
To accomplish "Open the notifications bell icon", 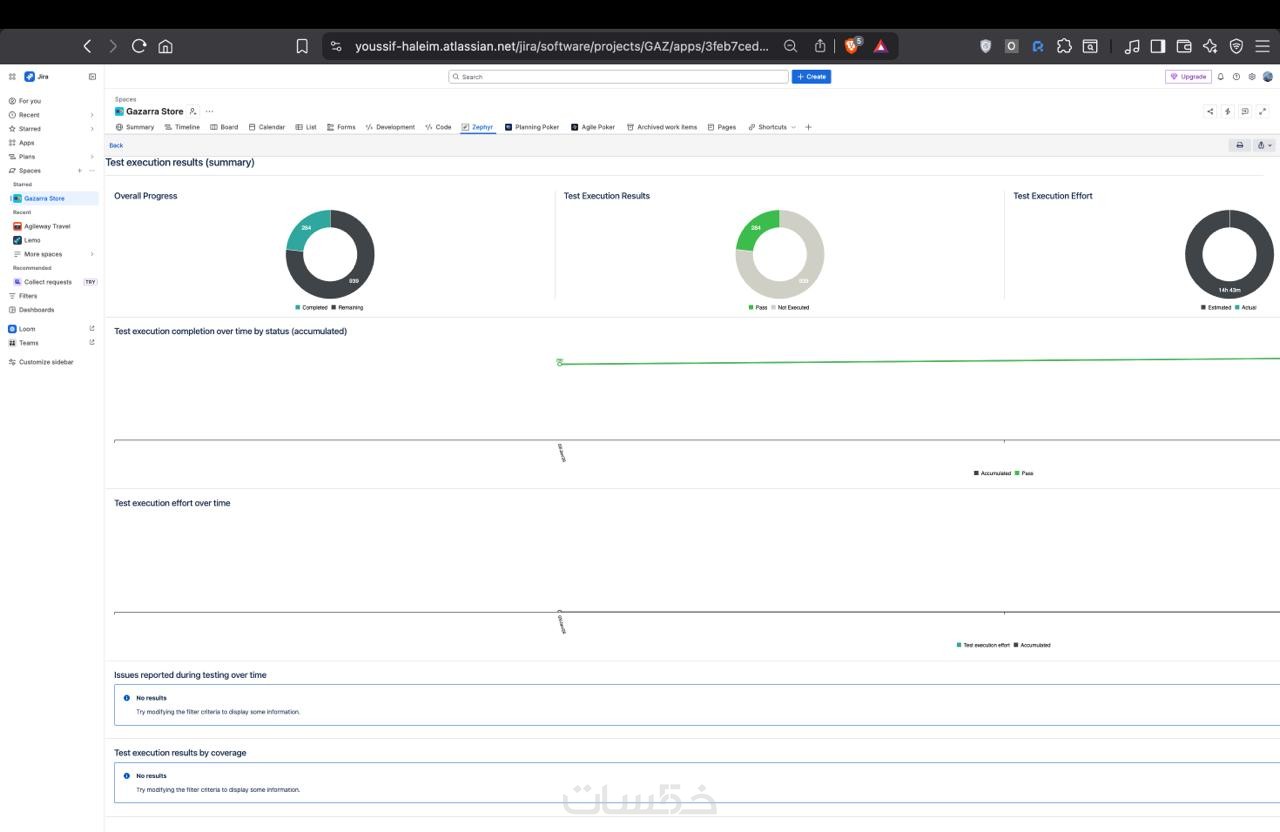I will click(x=1221, y=76).
